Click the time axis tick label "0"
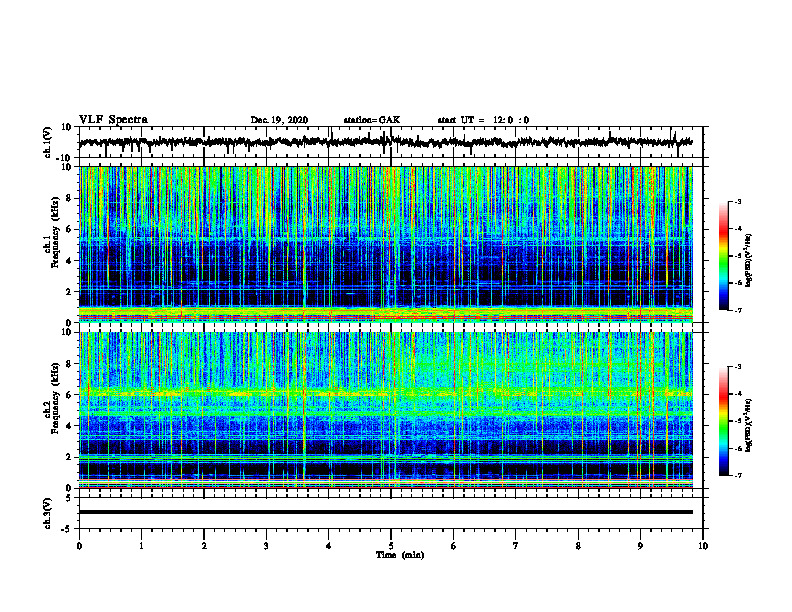The image size is (792, 612). point(79,546)
